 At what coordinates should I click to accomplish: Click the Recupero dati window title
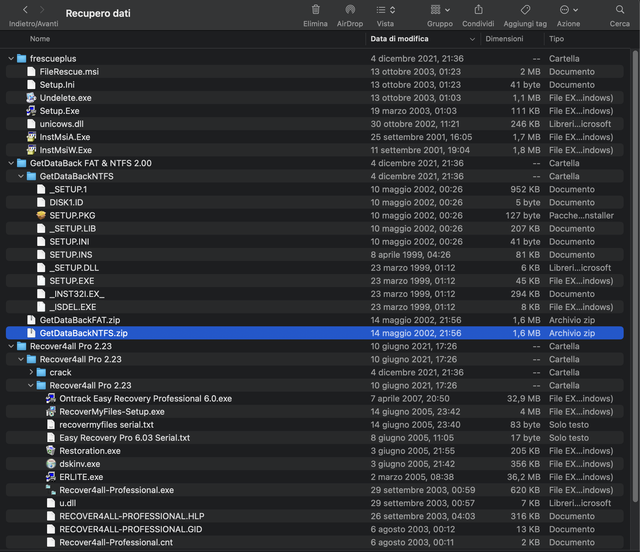click(x=98, y=13)
